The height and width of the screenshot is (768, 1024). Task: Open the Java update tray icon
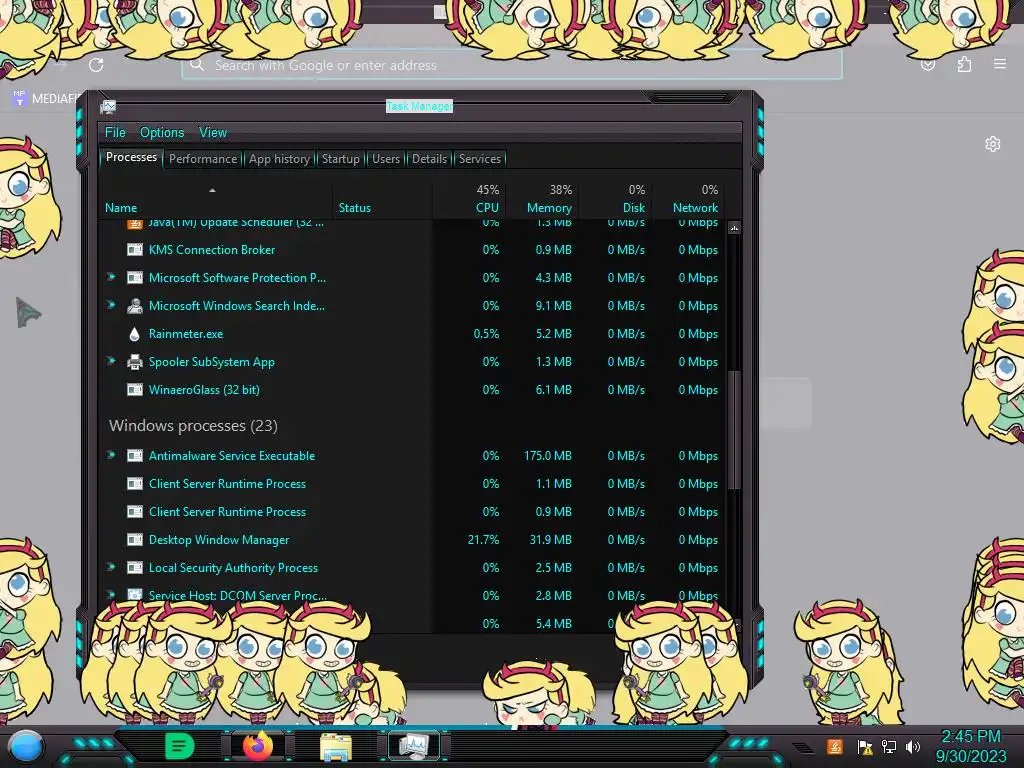click(835, 746)
